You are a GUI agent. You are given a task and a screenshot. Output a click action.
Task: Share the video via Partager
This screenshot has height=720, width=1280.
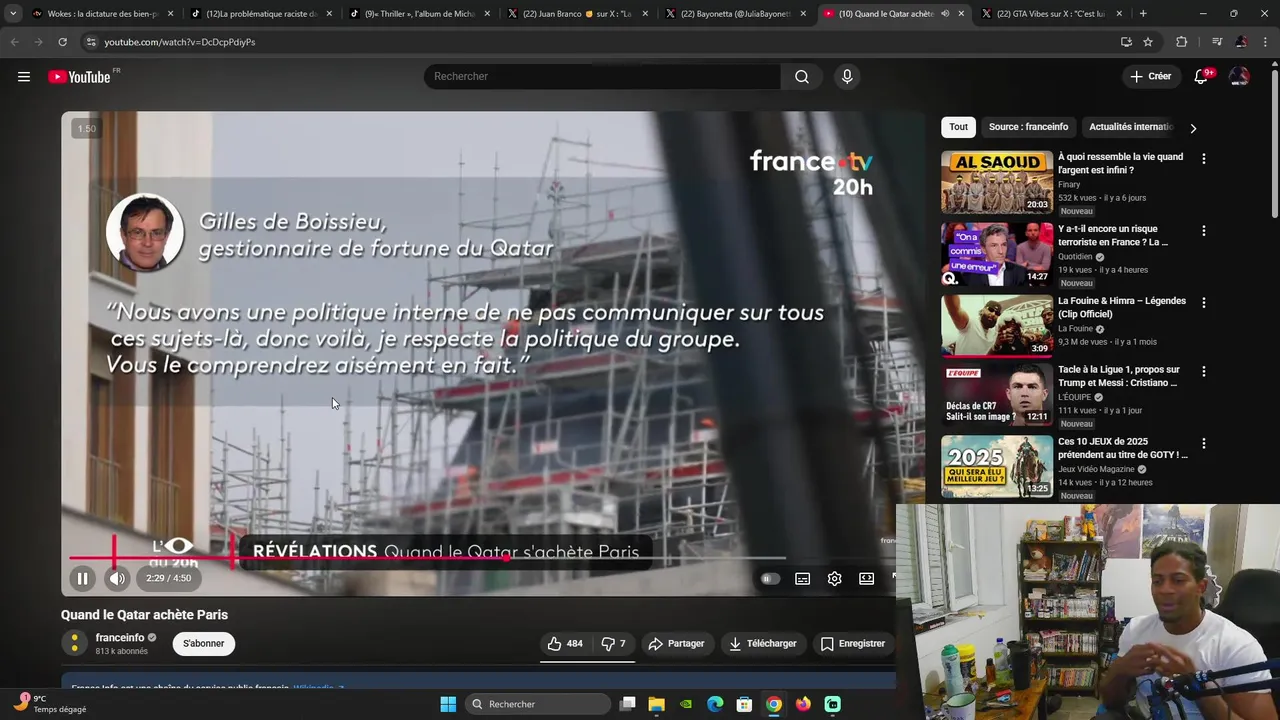(x=676, y=644)
